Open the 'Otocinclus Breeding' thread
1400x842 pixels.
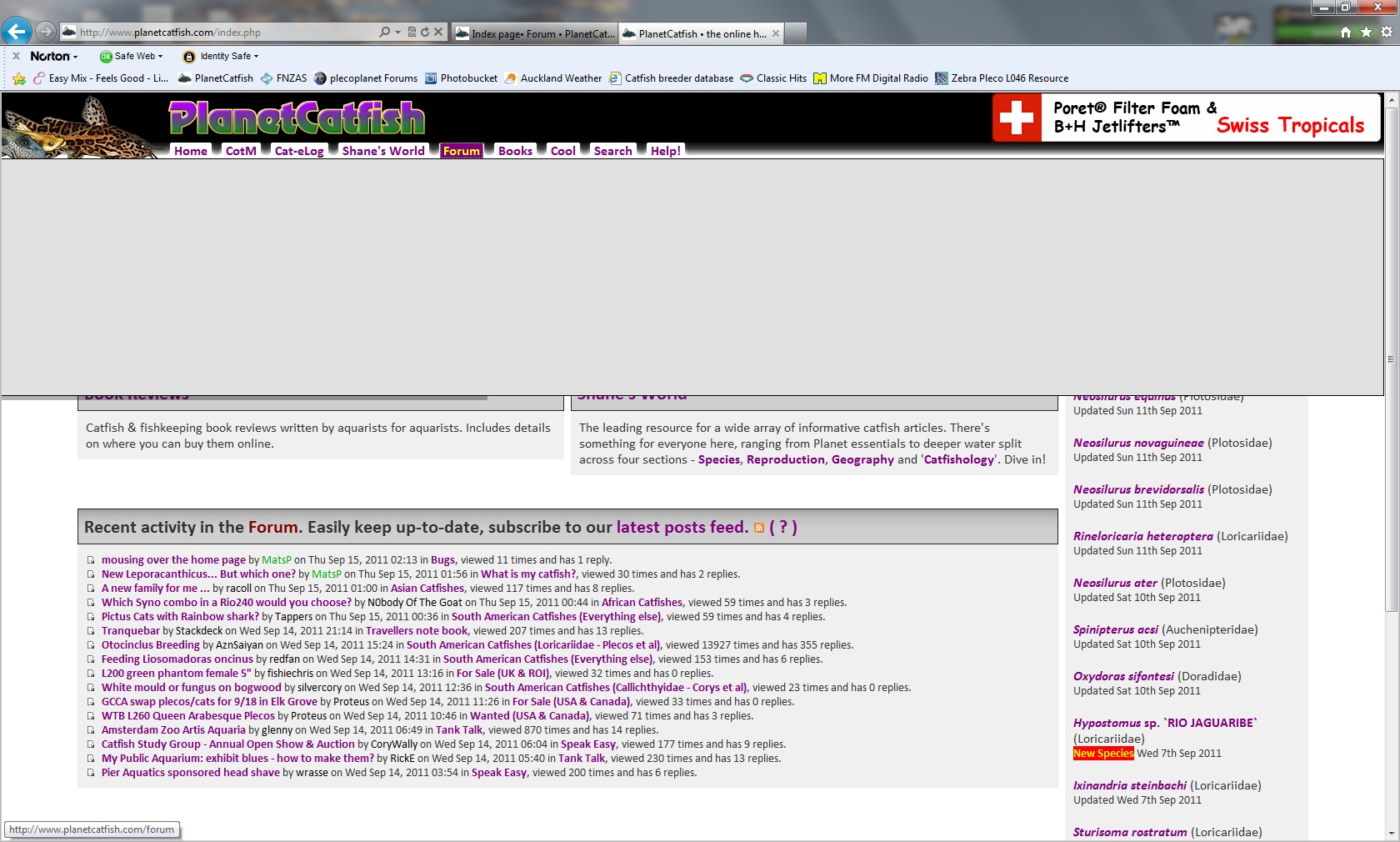pyautogui.click(x=151, y=645)
